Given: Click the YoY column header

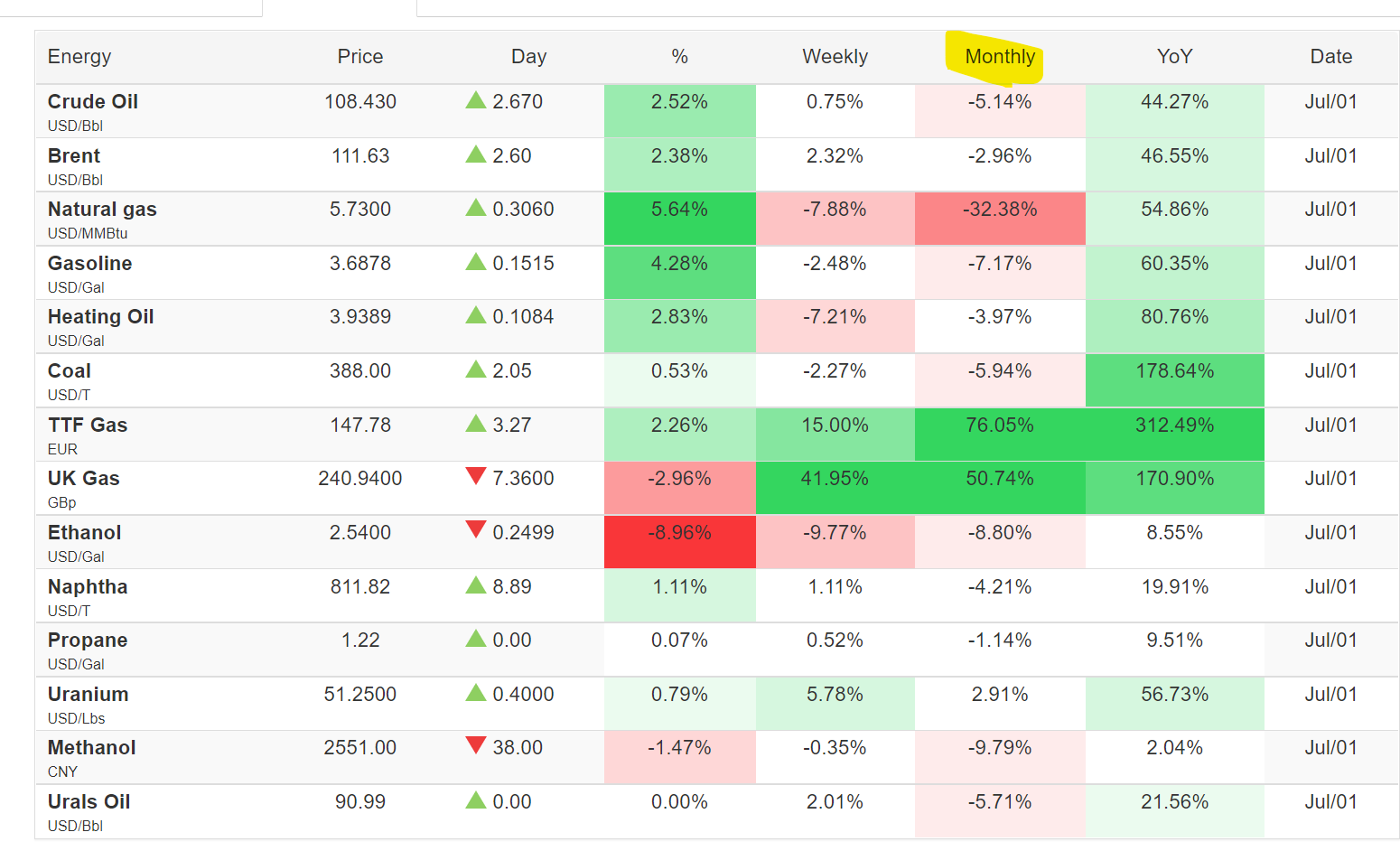Looking at the screenshot, I should click(1174, 57).
